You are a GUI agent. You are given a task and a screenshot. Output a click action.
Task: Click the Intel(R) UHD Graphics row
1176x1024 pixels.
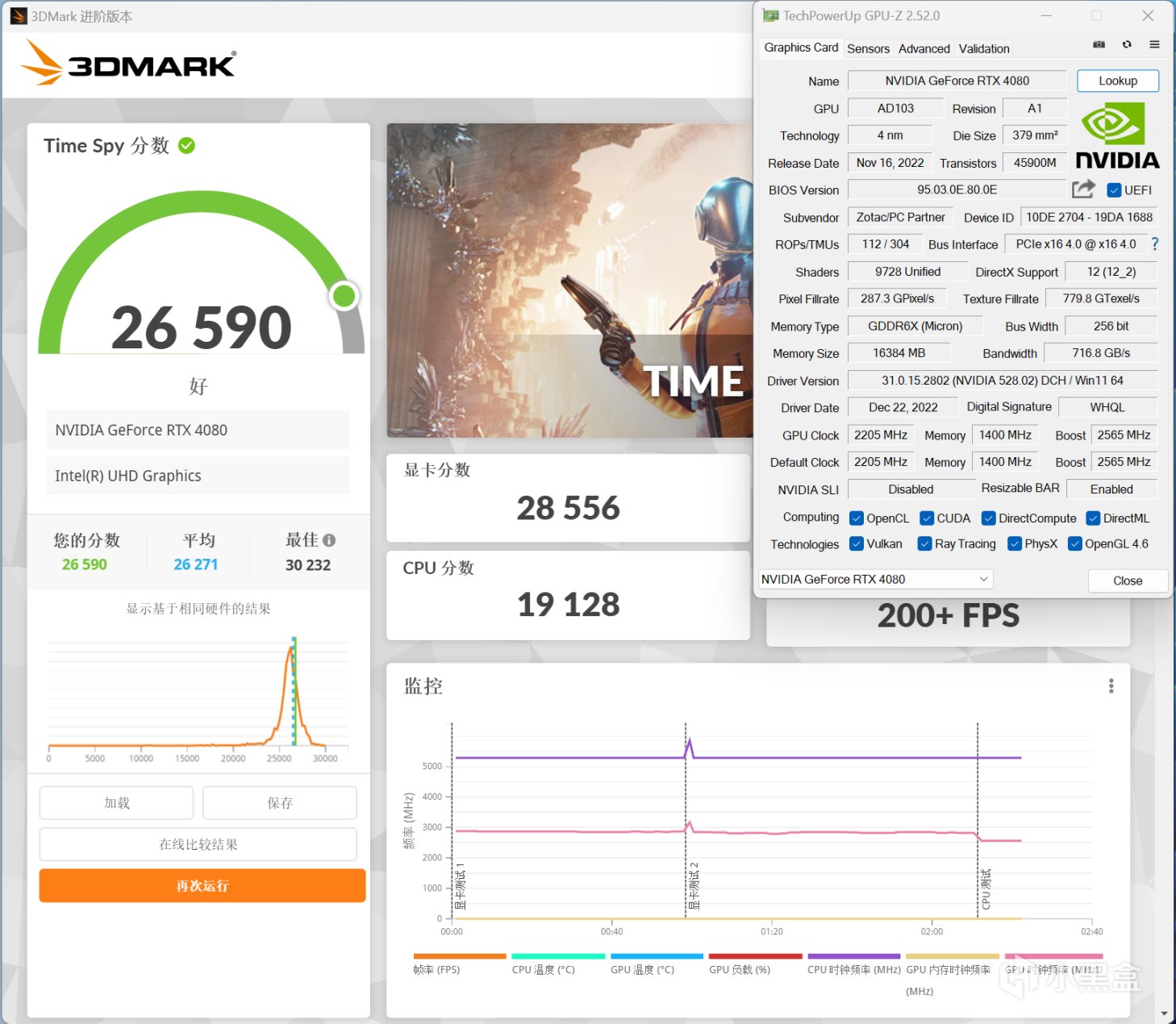tap(198, 476)
